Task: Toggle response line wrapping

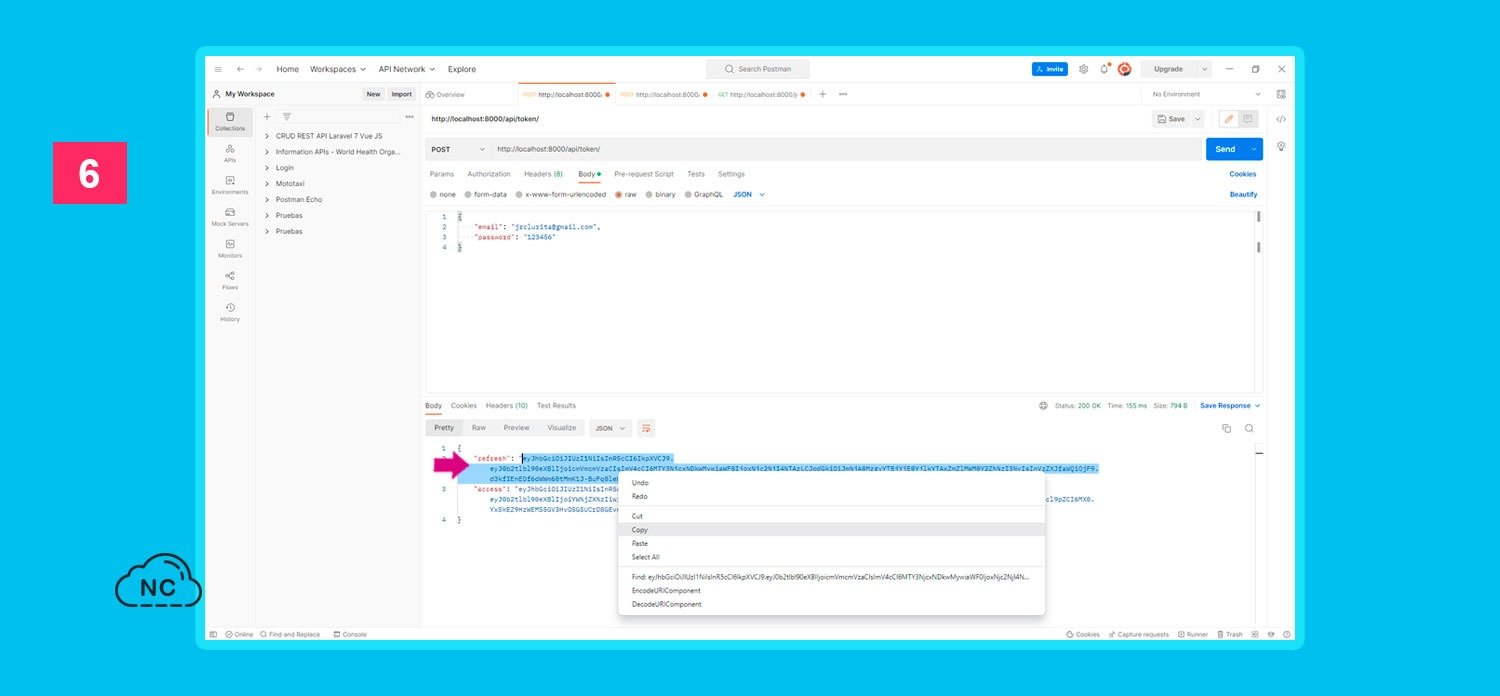Action: 646,428
